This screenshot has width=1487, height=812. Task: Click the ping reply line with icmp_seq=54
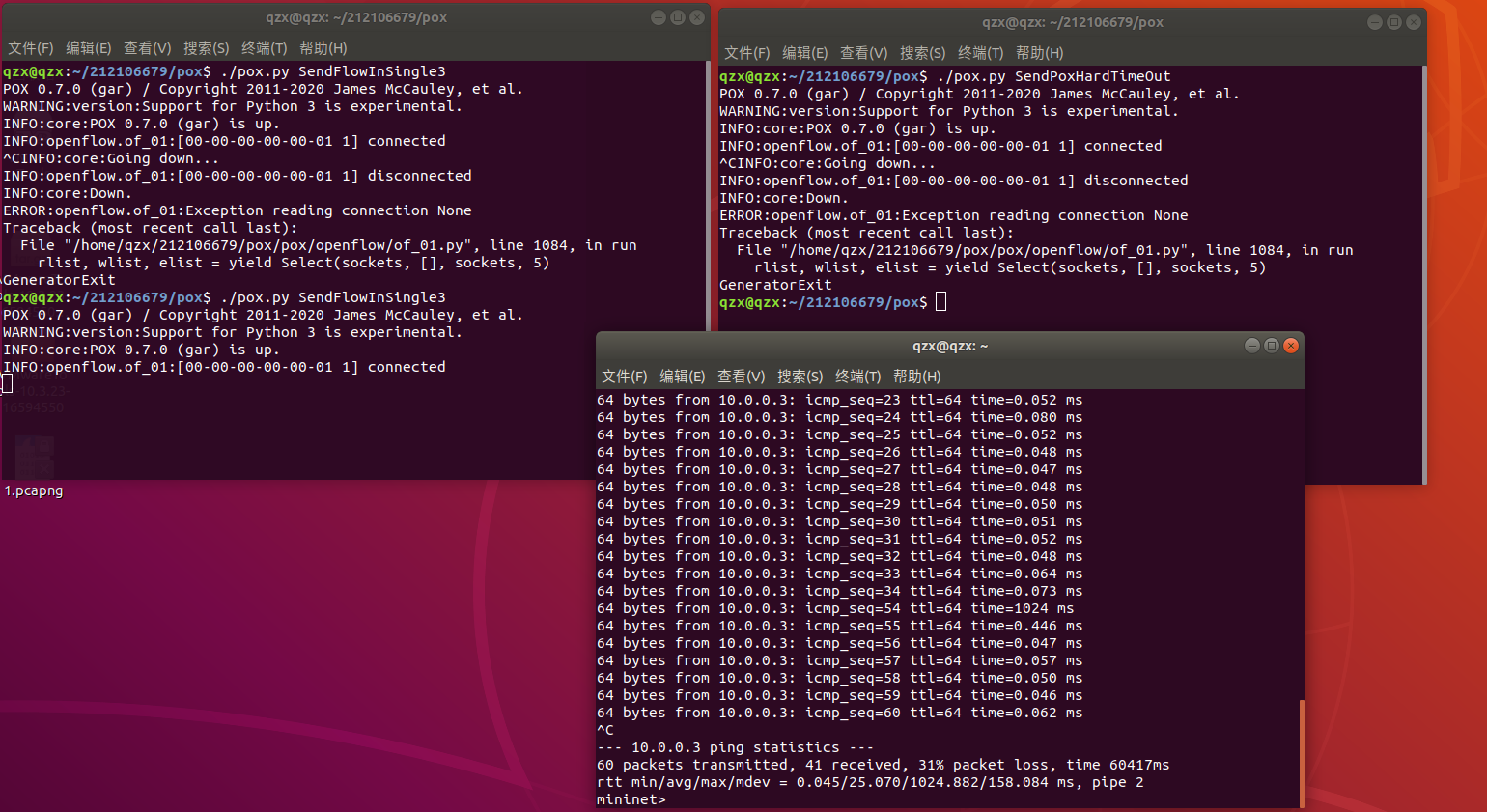[x=835, y=608]
